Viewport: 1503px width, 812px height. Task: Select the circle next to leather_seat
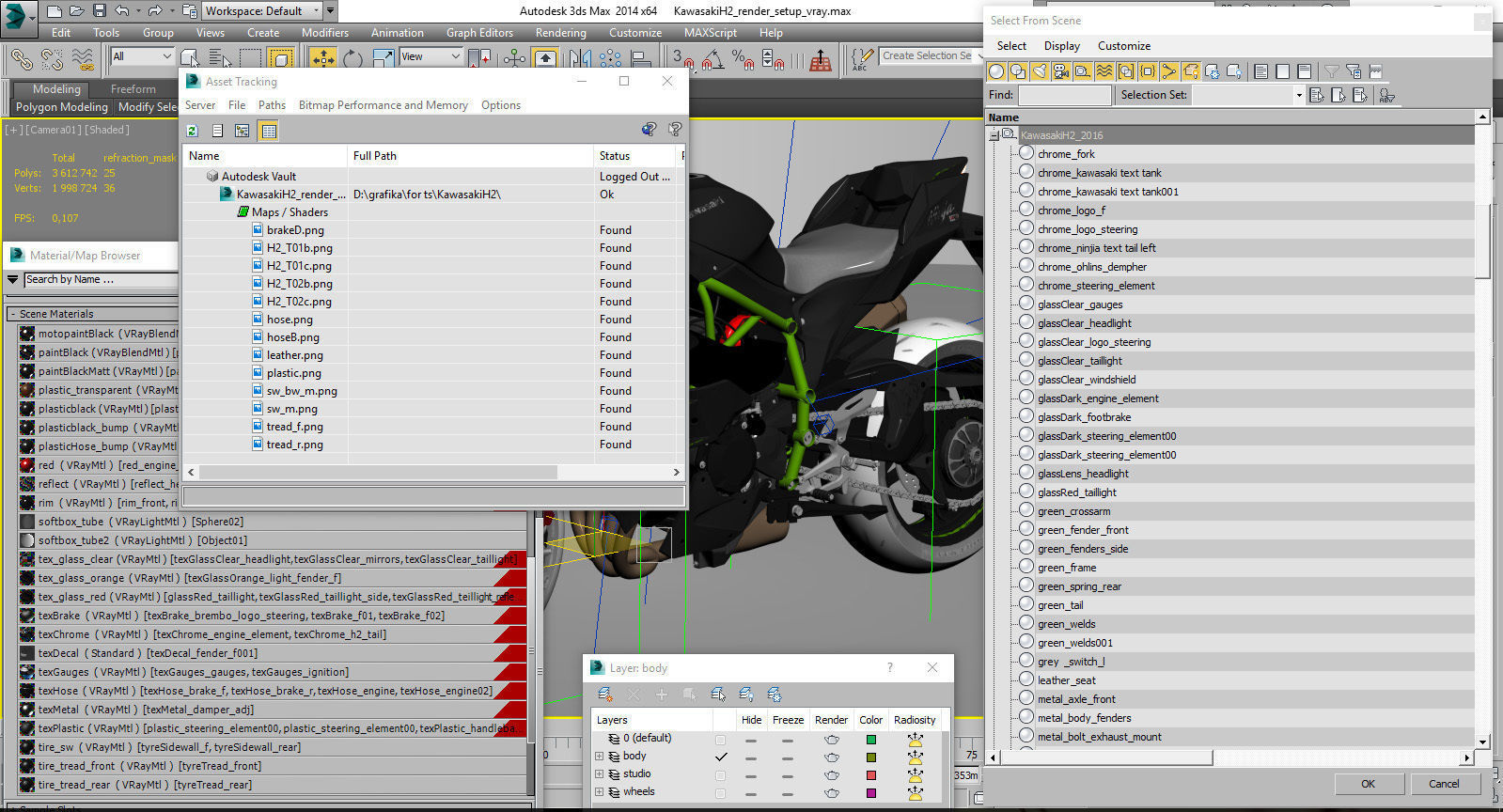coord(1026,679)
